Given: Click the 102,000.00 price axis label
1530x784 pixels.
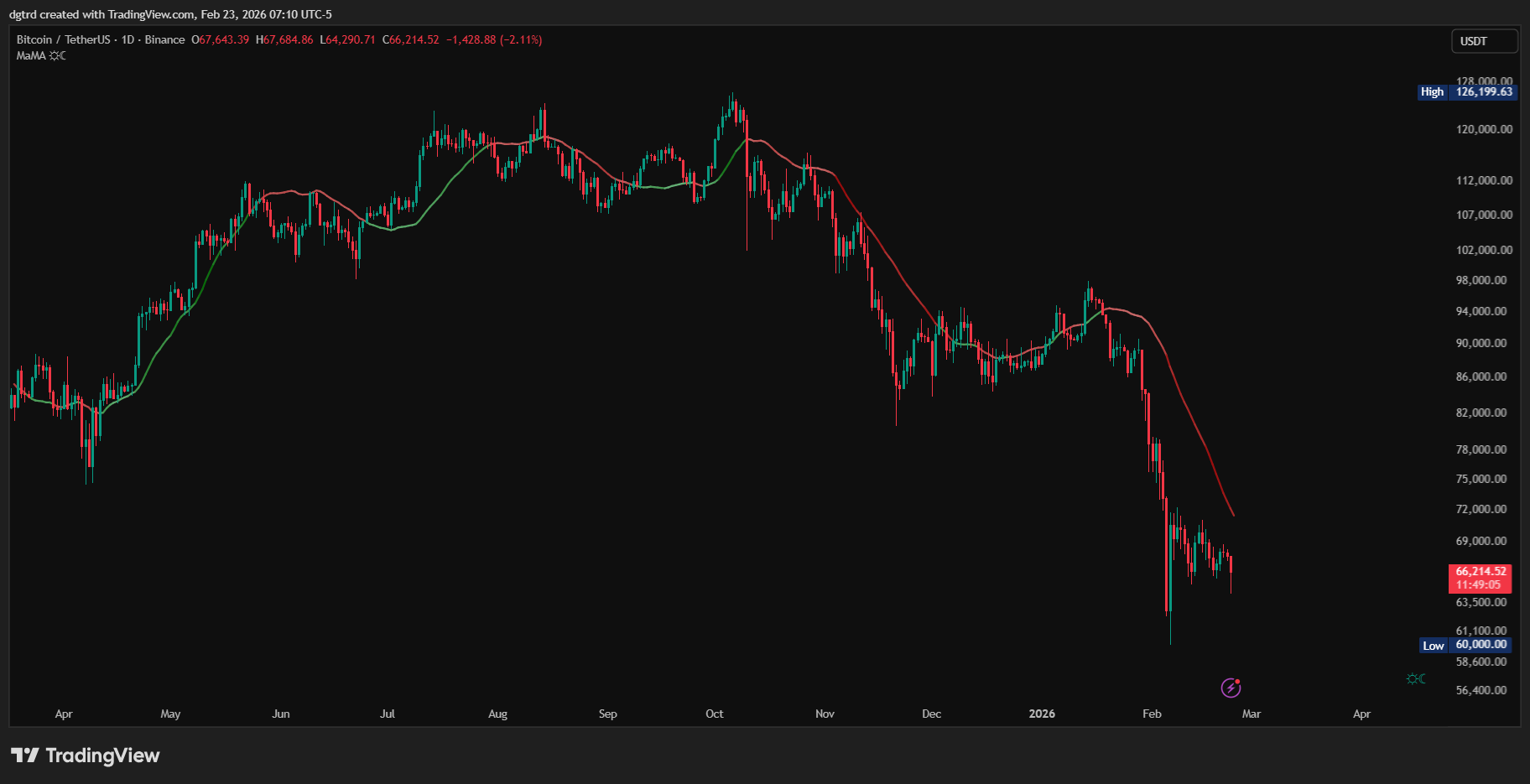Looking at the screenshot, I should tap(1484, 250).
